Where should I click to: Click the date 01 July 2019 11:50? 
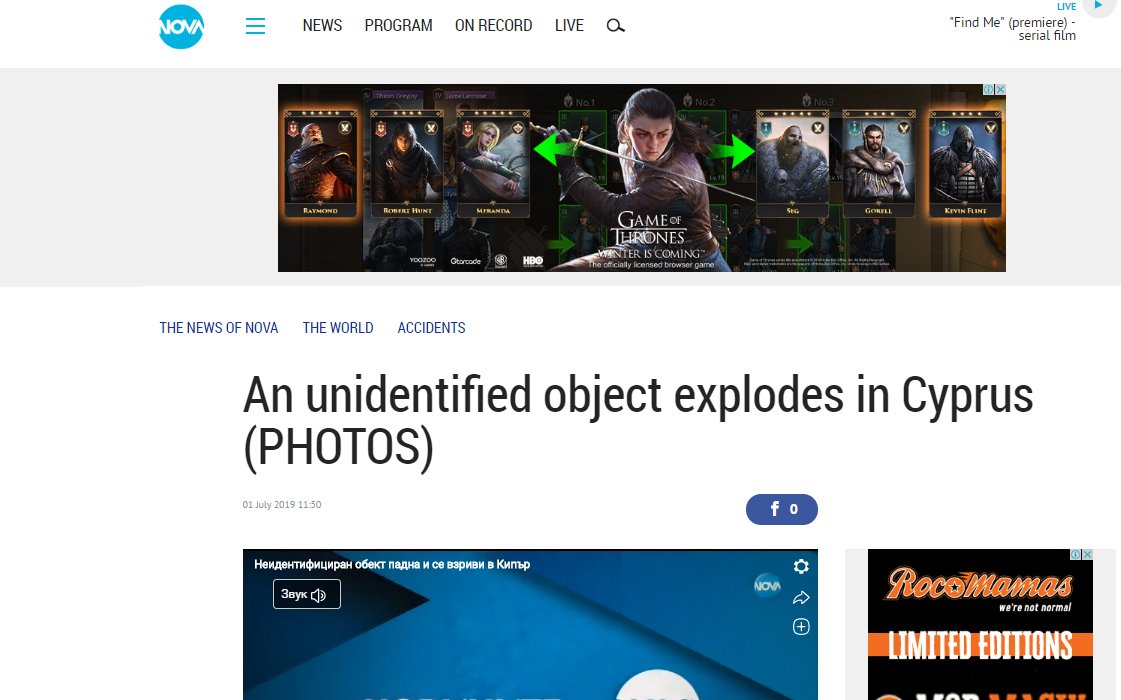tap(282, 504)
